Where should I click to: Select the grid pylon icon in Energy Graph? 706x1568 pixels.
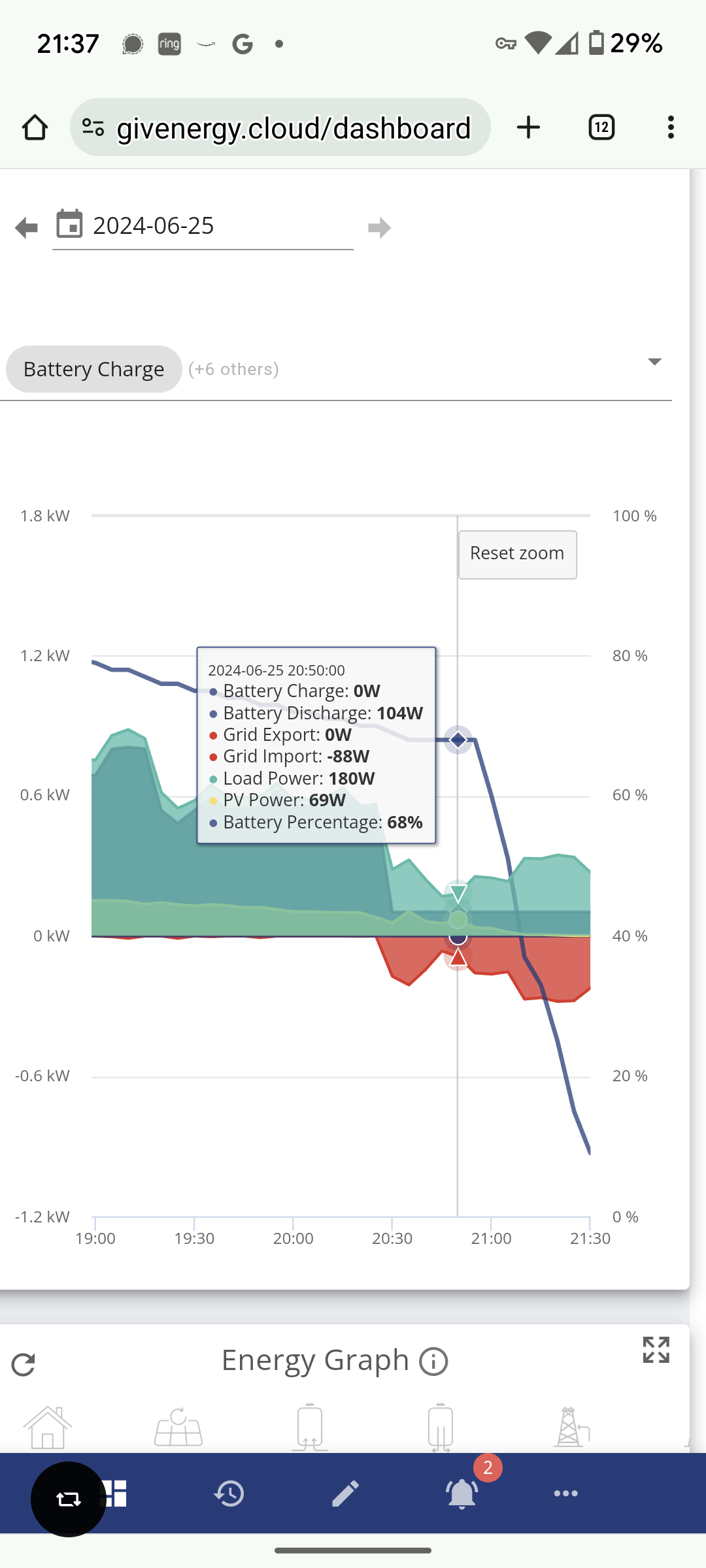[x=571, y=1428]
